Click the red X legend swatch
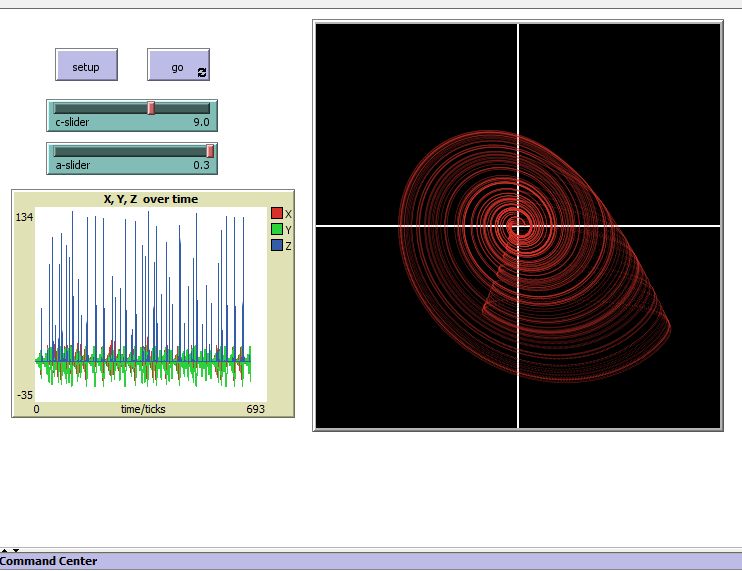 [277, 214]
